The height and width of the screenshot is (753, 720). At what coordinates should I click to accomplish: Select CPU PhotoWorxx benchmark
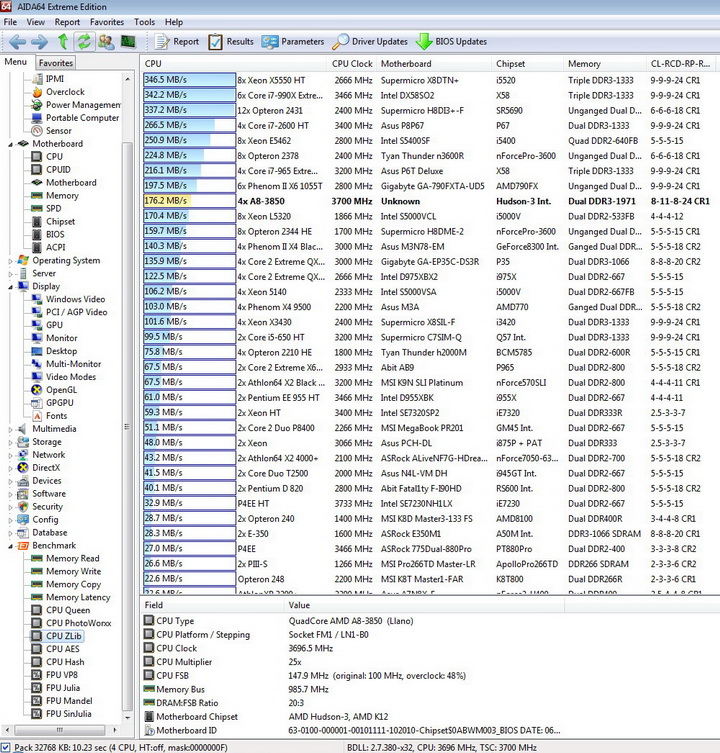(78, 623)
